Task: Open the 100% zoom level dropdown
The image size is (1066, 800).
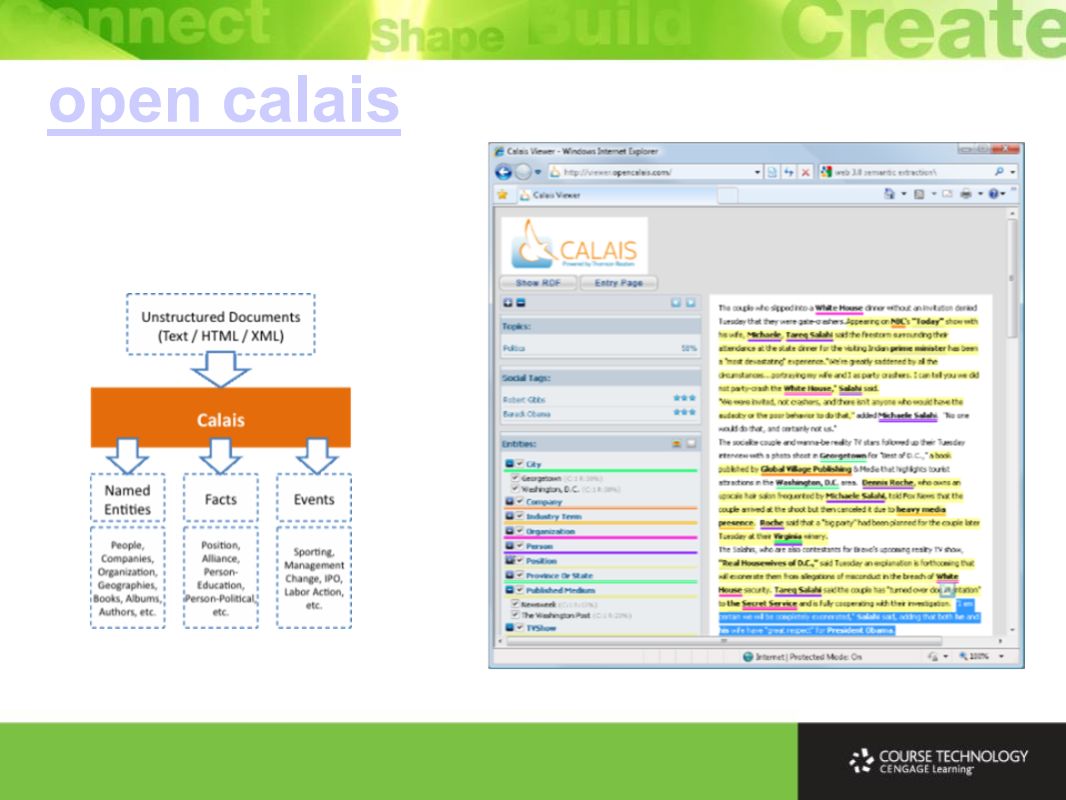Action: pyautogui.click(x=1001, y=657)
